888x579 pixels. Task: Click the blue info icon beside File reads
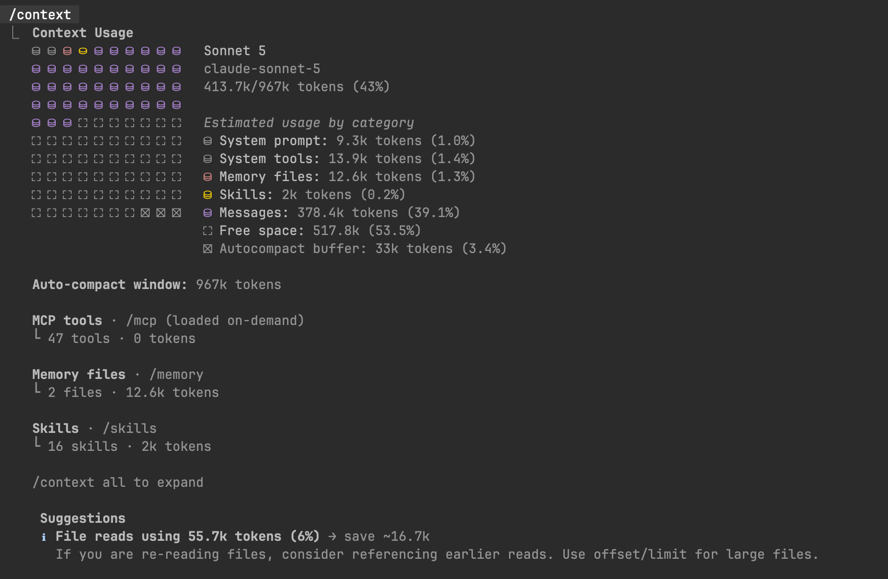click(x=44, y=537)
